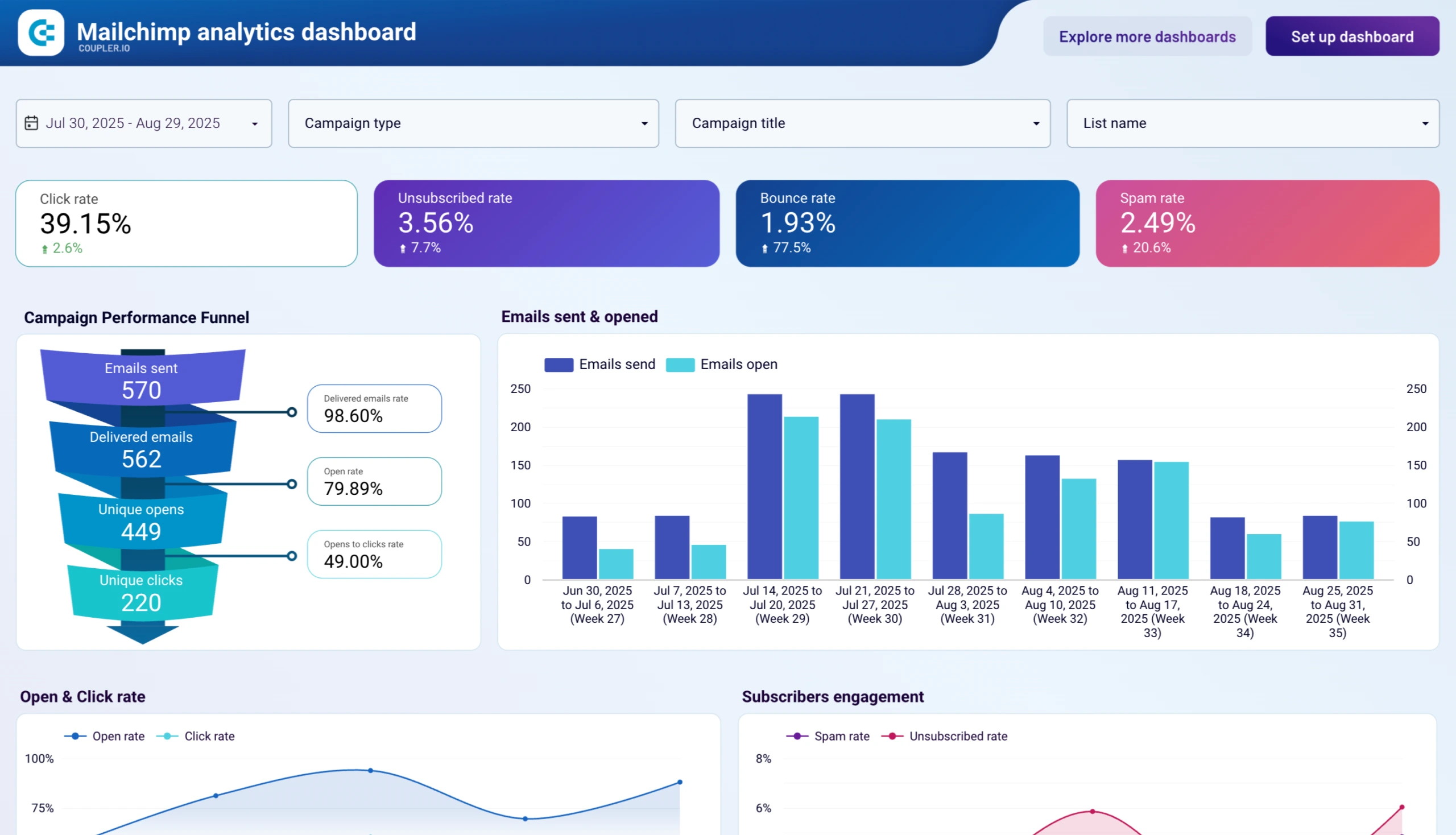
Task: Click Explore more dashboards
Action: point(1148,36)
